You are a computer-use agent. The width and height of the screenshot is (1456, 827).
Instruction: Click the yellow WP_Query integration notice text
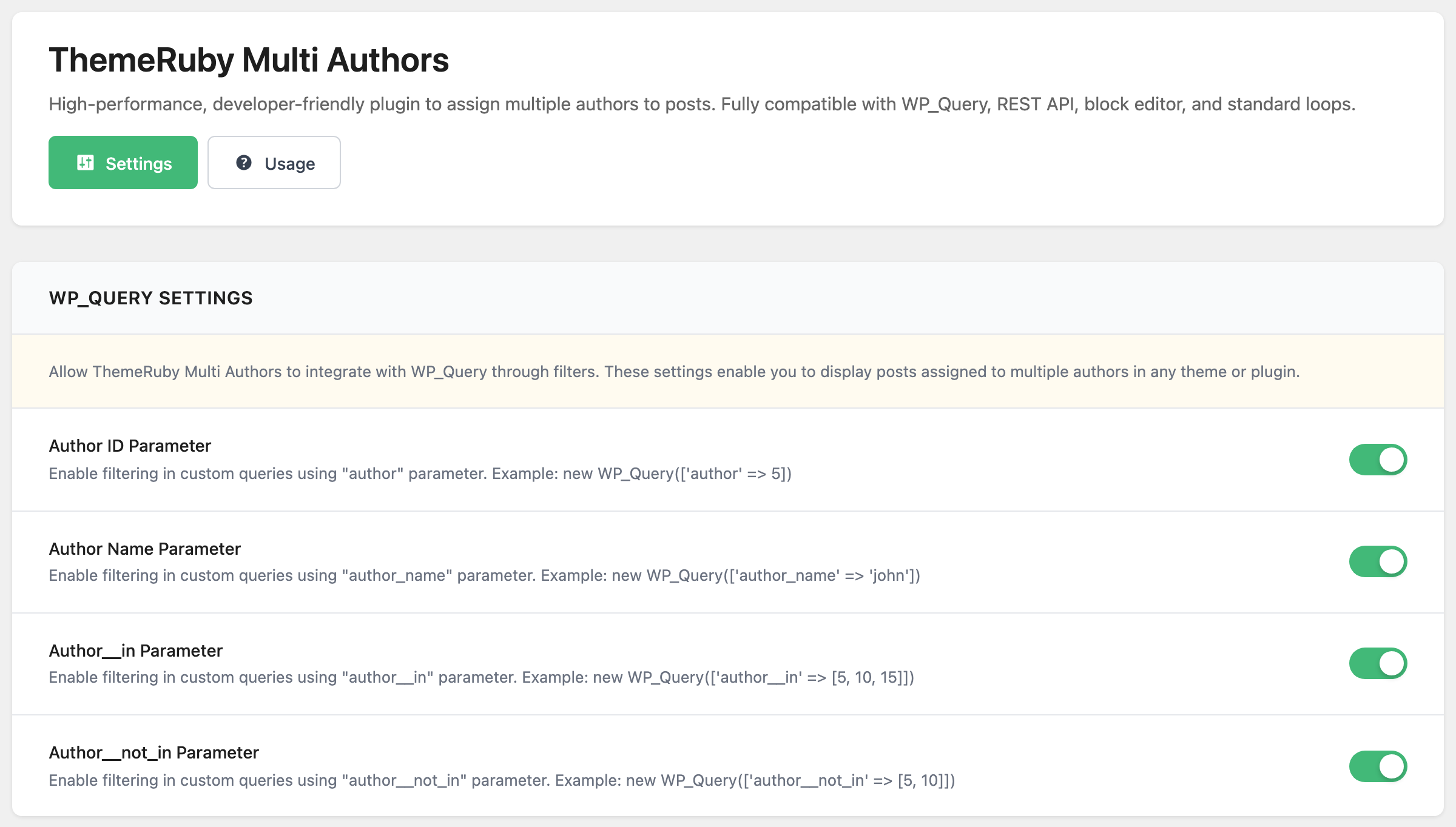pyautogui.click(x=674, y=372)
